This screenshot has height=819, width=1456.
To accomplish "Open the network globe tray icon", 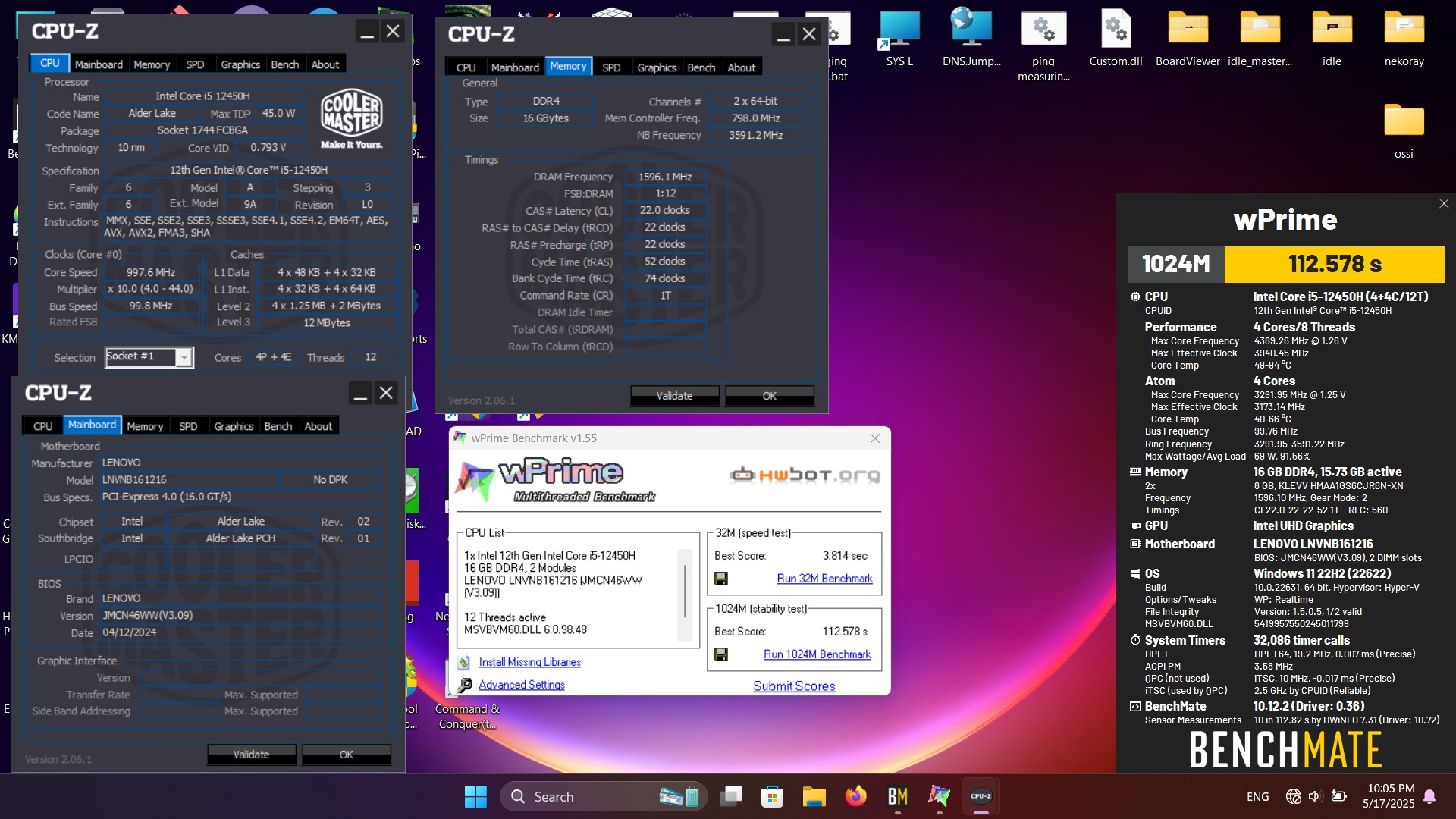I will pyautogui.click(x=1293, y=796).
